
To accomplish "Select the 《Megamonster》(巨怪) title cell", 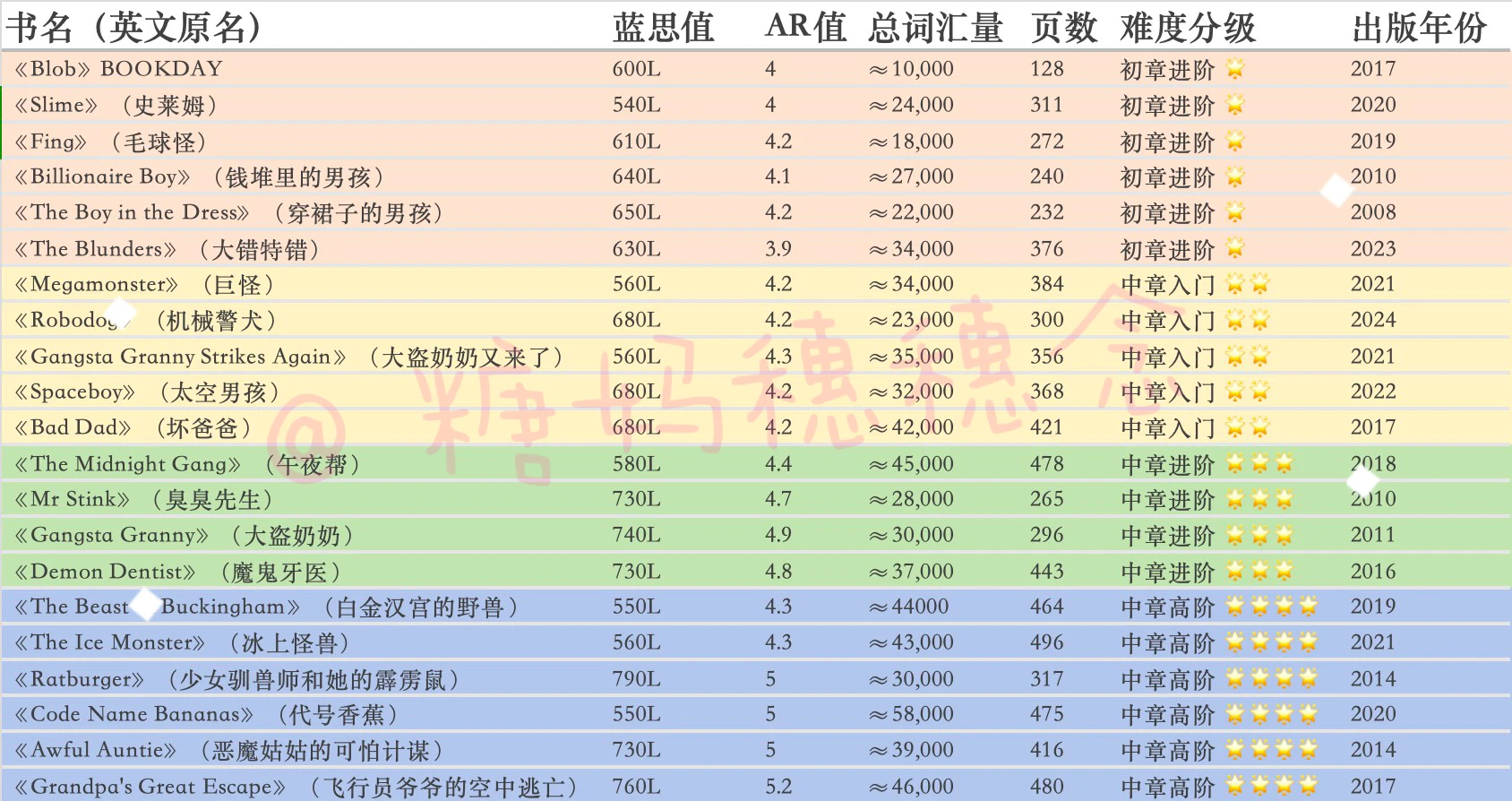I will click(x=143, y=284).
